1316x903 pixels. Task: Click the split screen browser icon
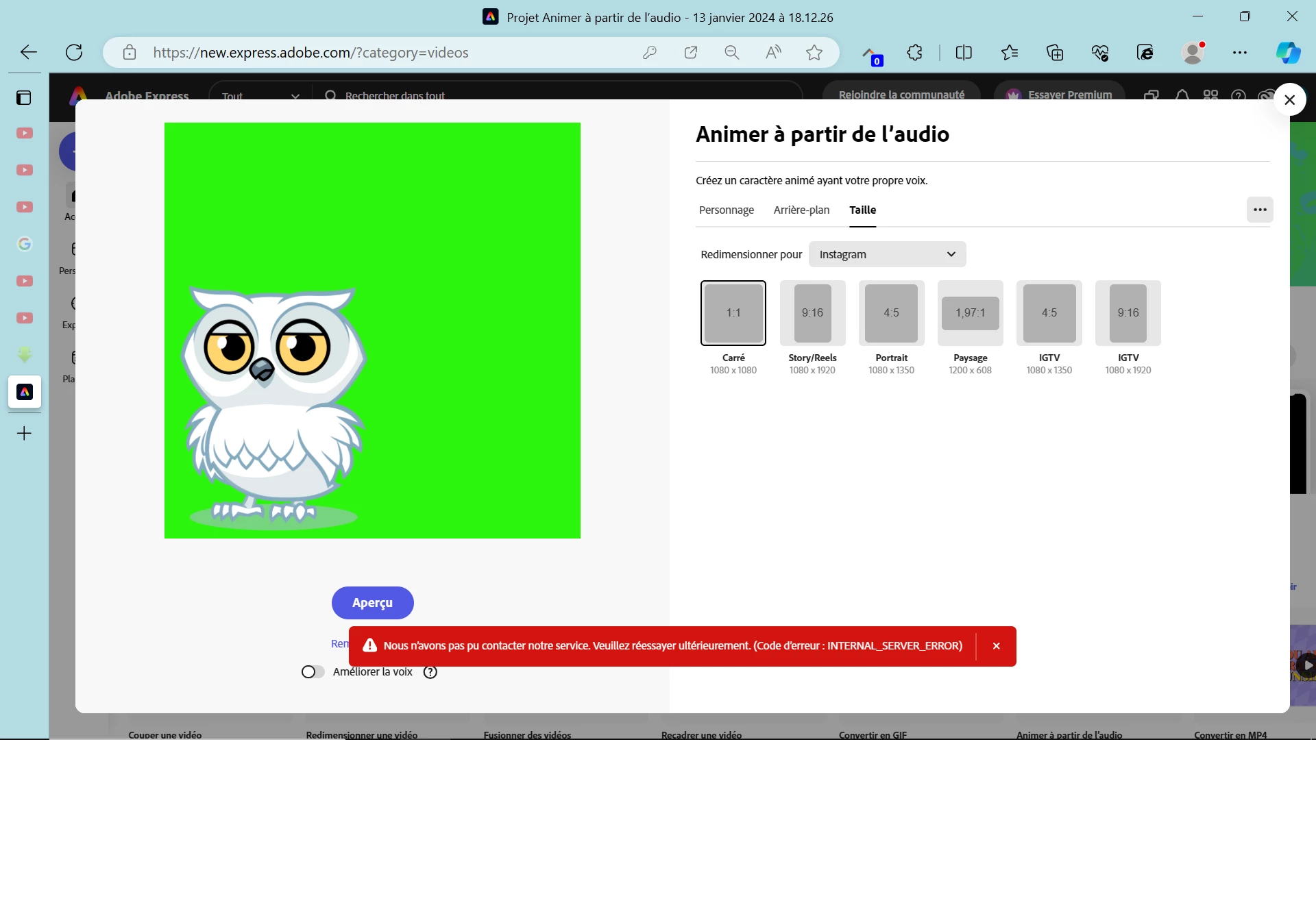963,53
